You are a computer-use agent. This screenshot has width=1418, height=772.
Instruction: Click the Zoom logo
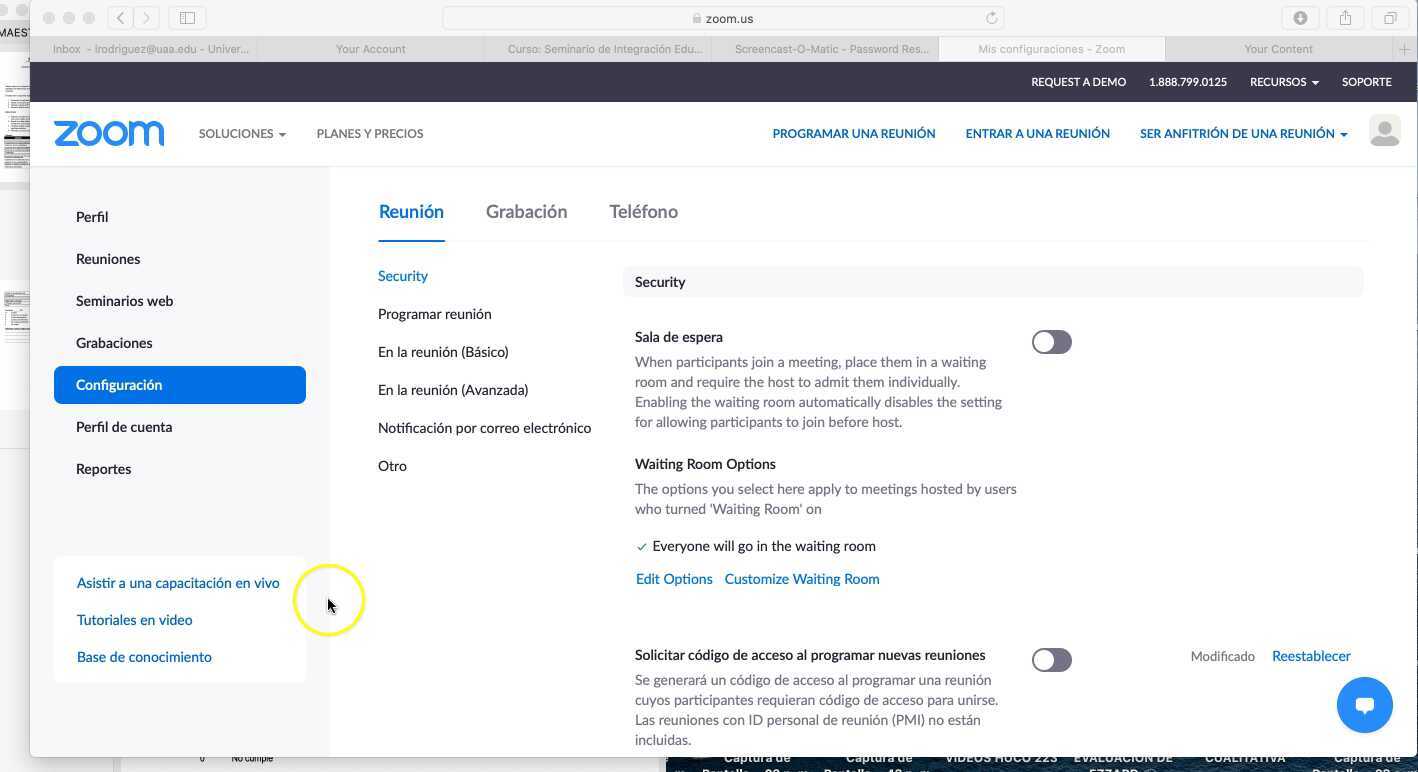click(x=109, y=133)
